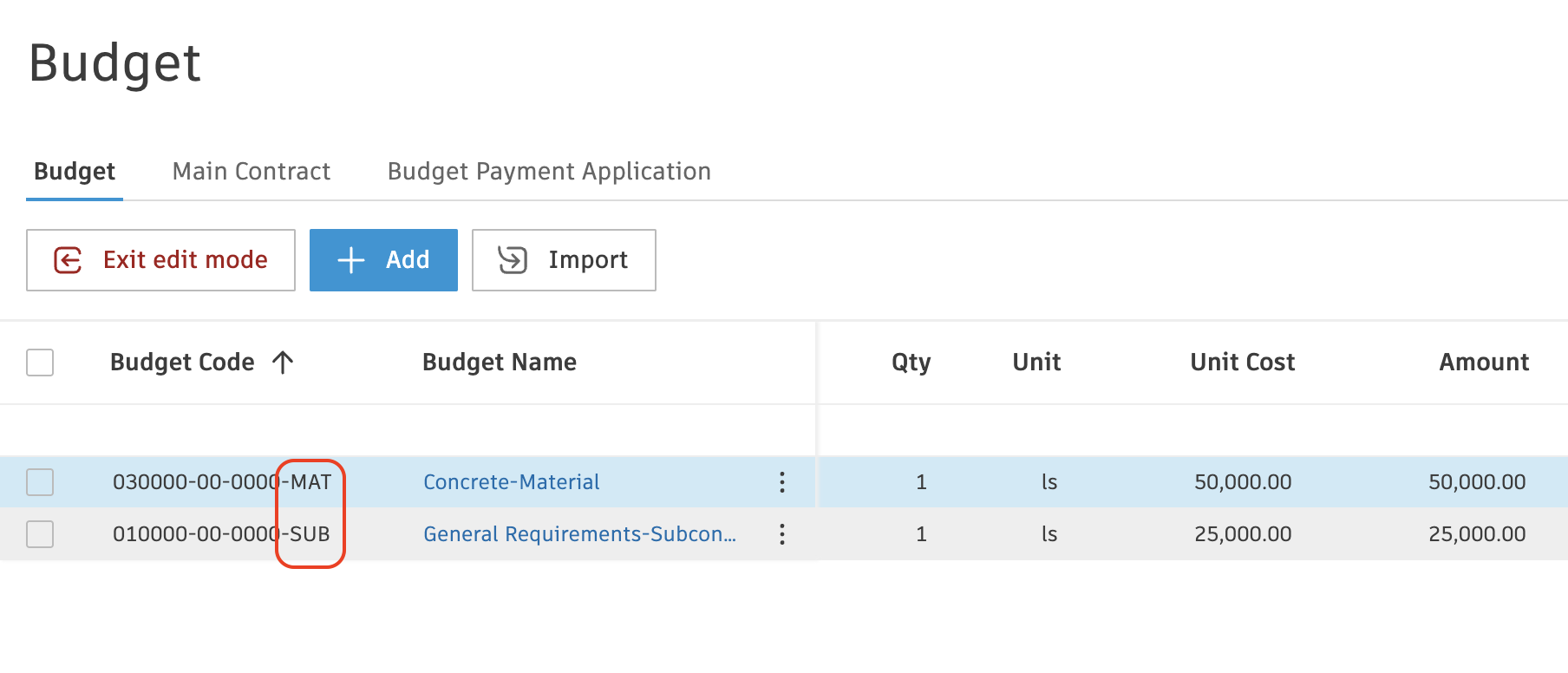Open the Budget Payment Application tab
Viewport: 1568px width, 673px height.
[549, 172]
